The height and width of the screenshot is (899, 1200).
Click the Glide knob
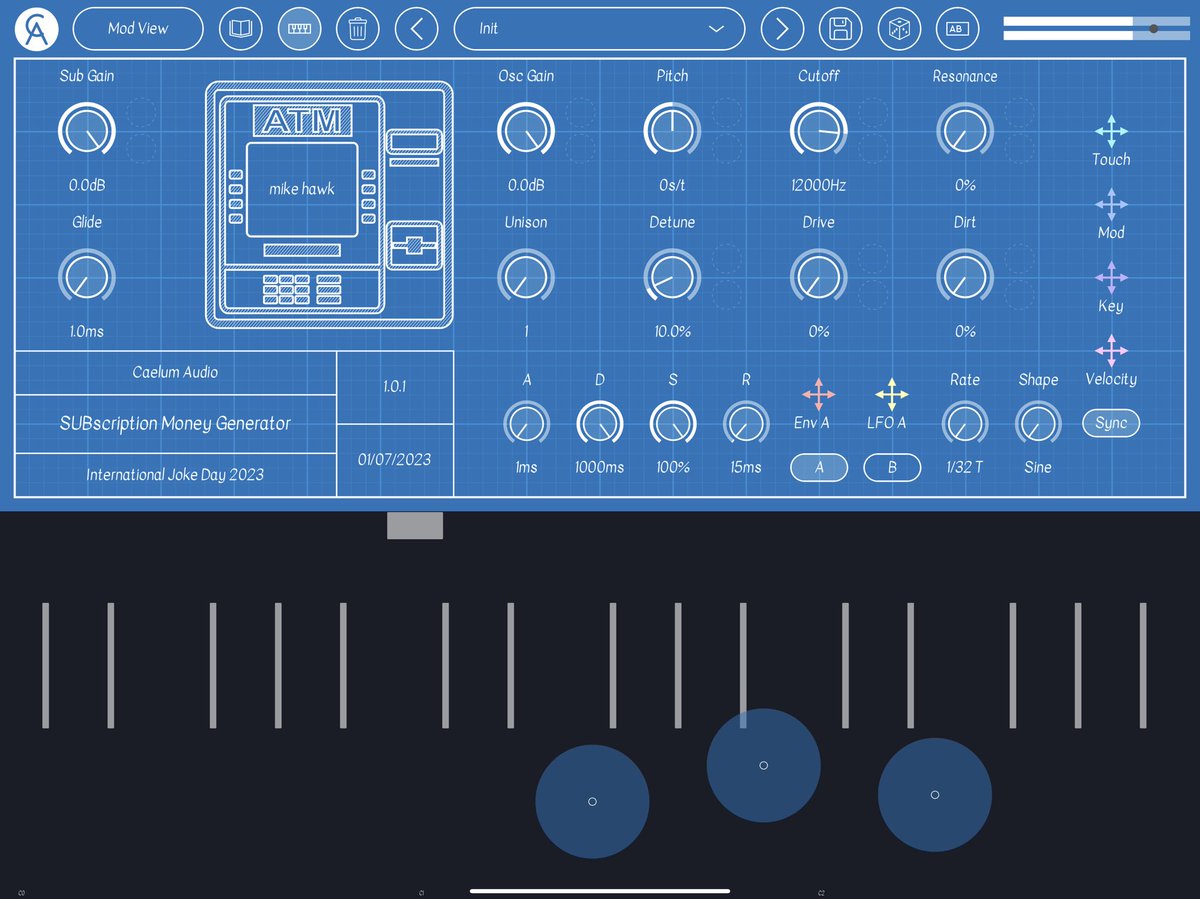87,276
